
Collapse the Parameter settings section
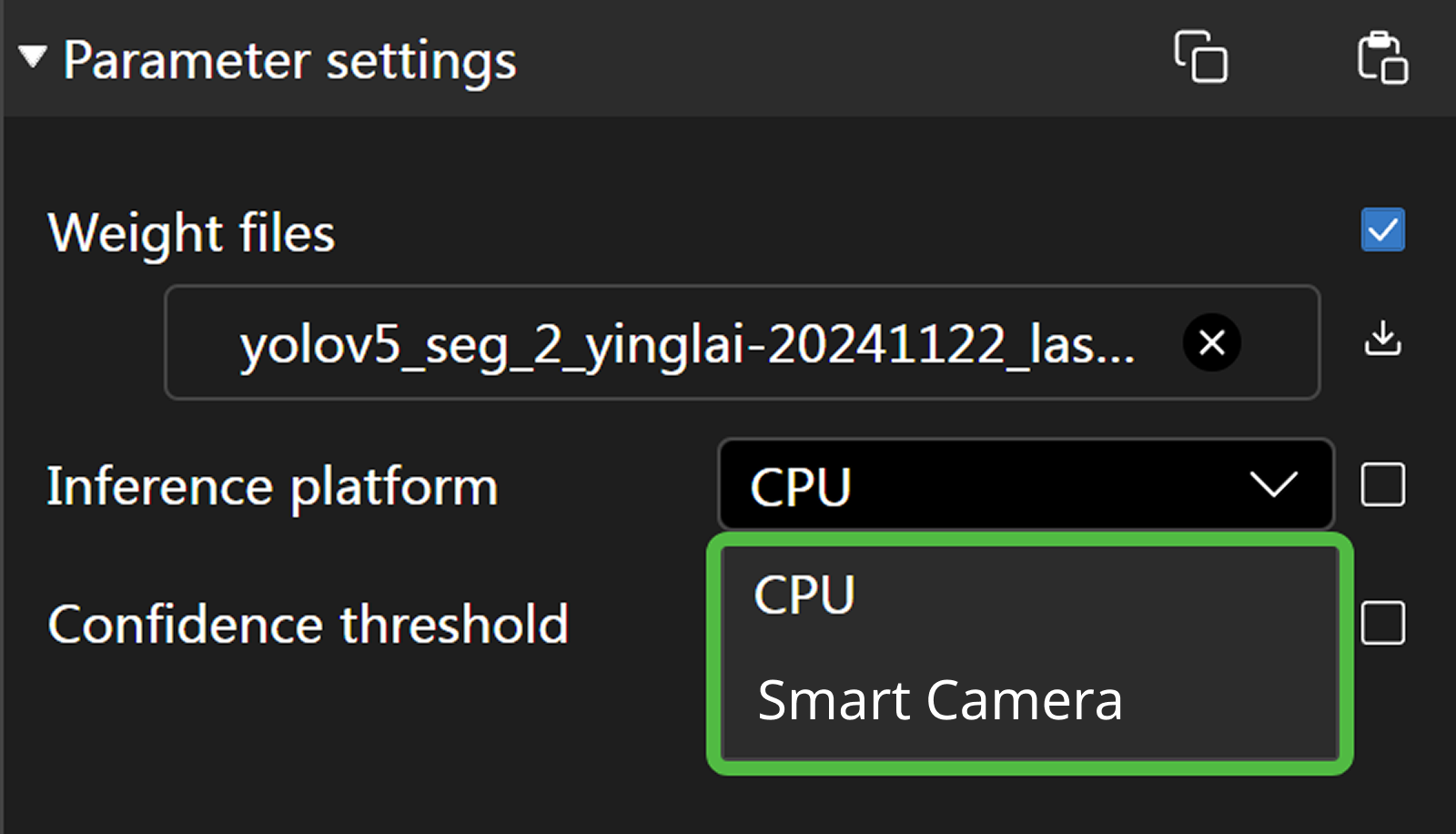tap(33, 57)
